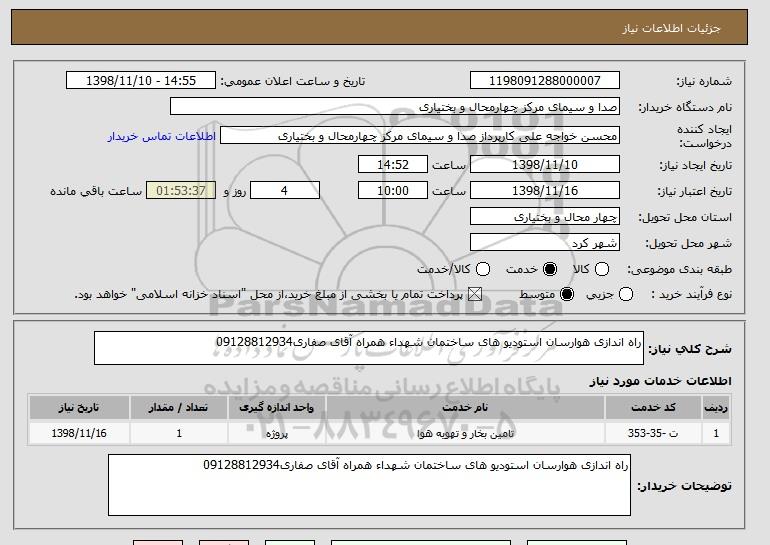Select the کالا/خدمت radio button
770x545 pixels.
[x=483, y=269]
